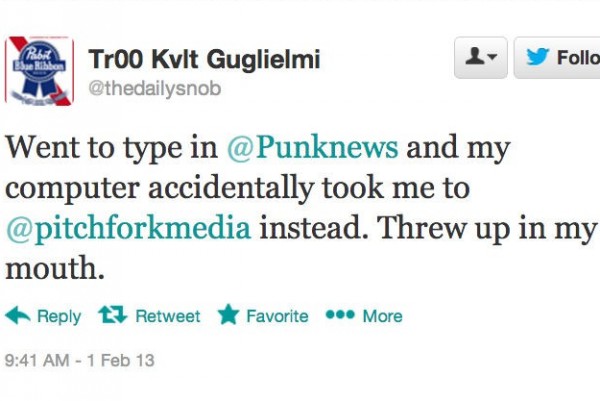Click the retweet arrows icon
This screenshot has width=600, height=401.
tap(112, 316)
